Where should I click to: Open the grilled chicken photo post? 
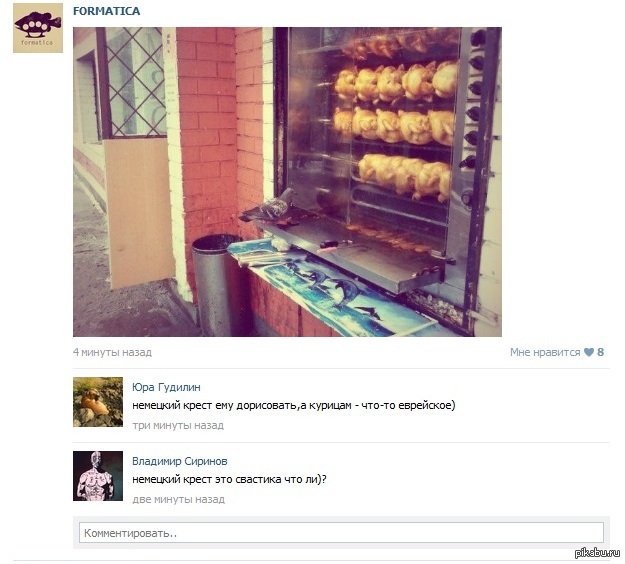287,182
